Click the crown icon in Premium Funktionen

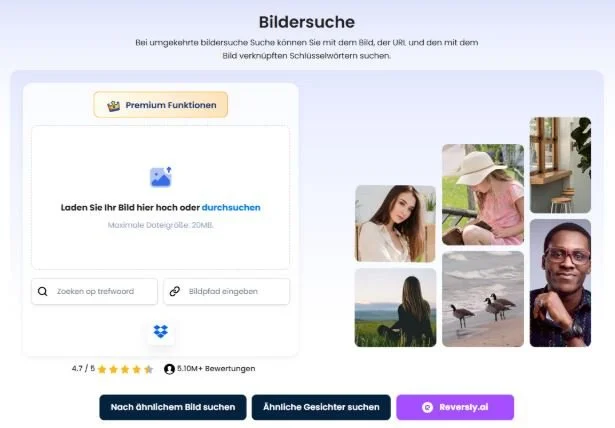[113, 106]
